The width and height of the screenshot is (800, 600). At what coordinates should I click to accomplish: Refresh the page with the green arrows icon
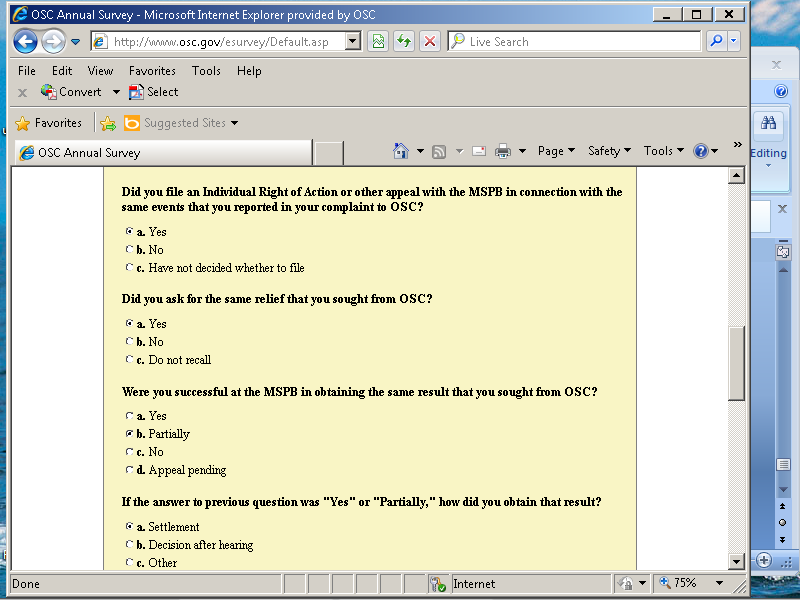click(404, 41)
